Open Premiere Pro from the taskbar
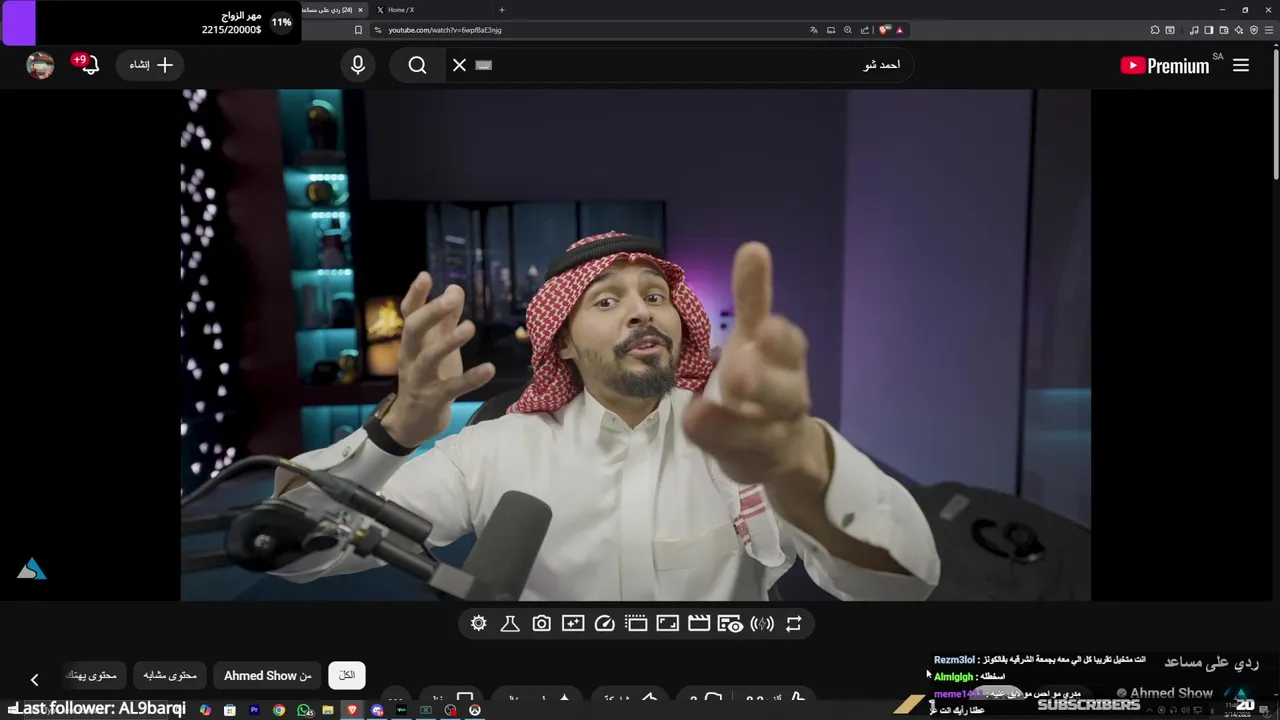This screenshot has width=1280, height=720. 254,710
